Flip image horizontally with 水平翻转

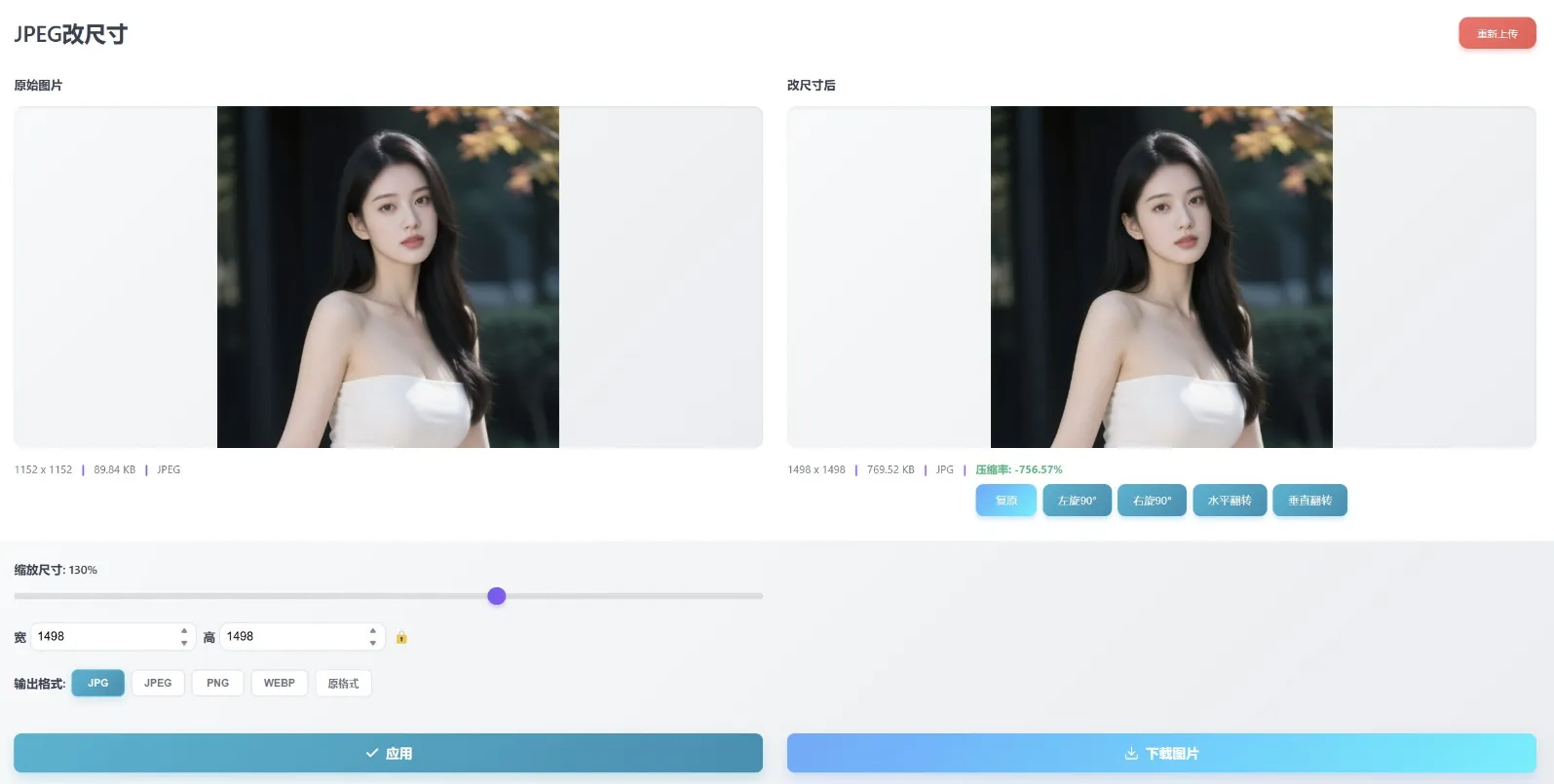click(1230, 501)
